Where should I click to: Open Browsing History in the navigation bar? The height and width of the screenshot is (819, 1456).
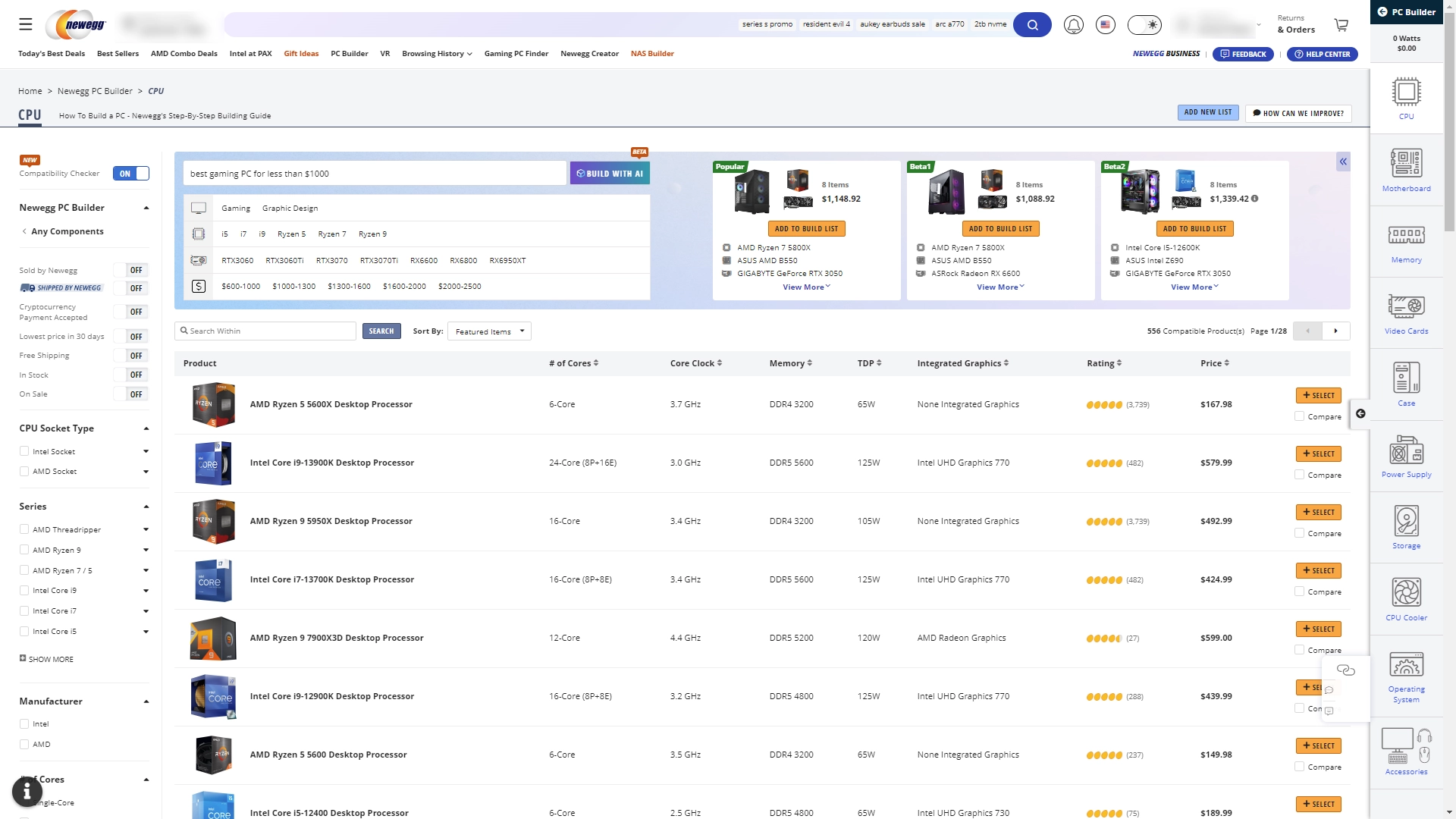(x=437, y=54)
